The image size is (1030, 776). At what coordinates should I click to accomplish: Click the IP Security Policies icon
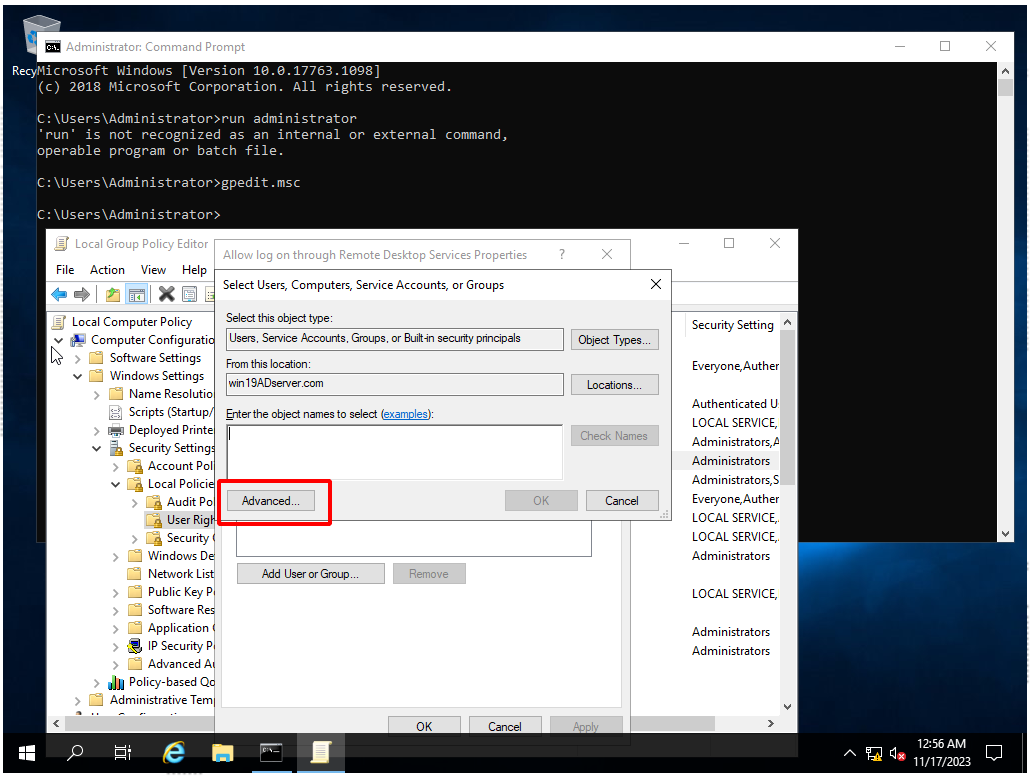tap(135, 646)
